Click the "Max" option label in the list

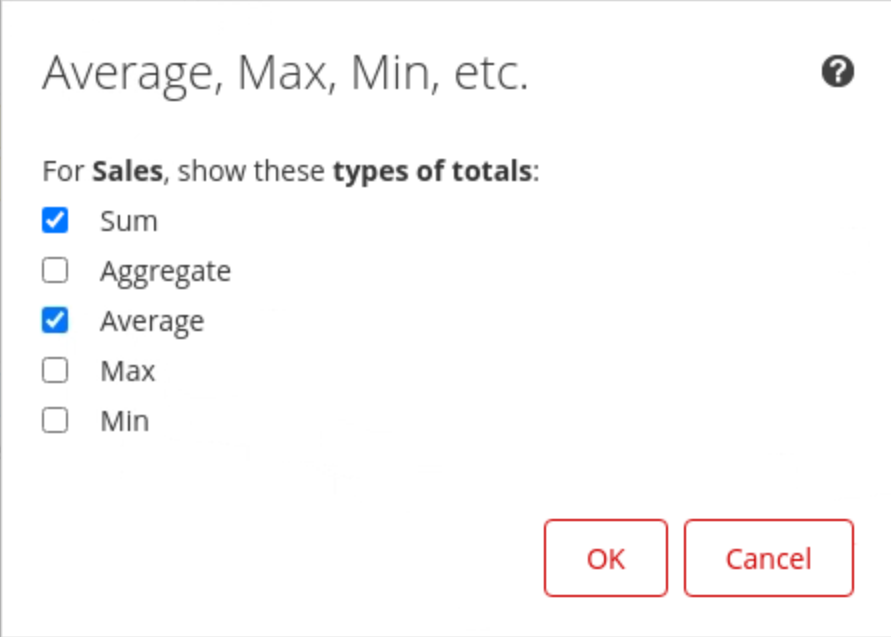(x=128, y=372)
